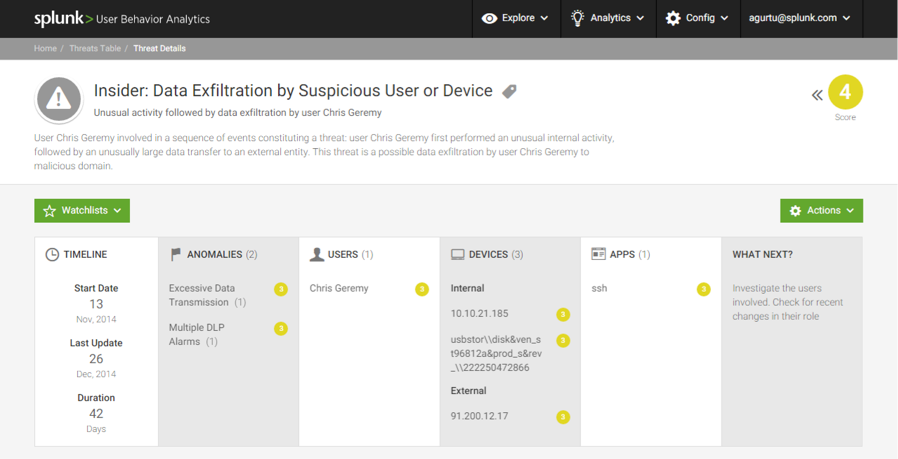Expand the Watchlists dropdown button
The width and height of the screenshot is (898, 459).
pyautogui.click(x=82, y=211)
